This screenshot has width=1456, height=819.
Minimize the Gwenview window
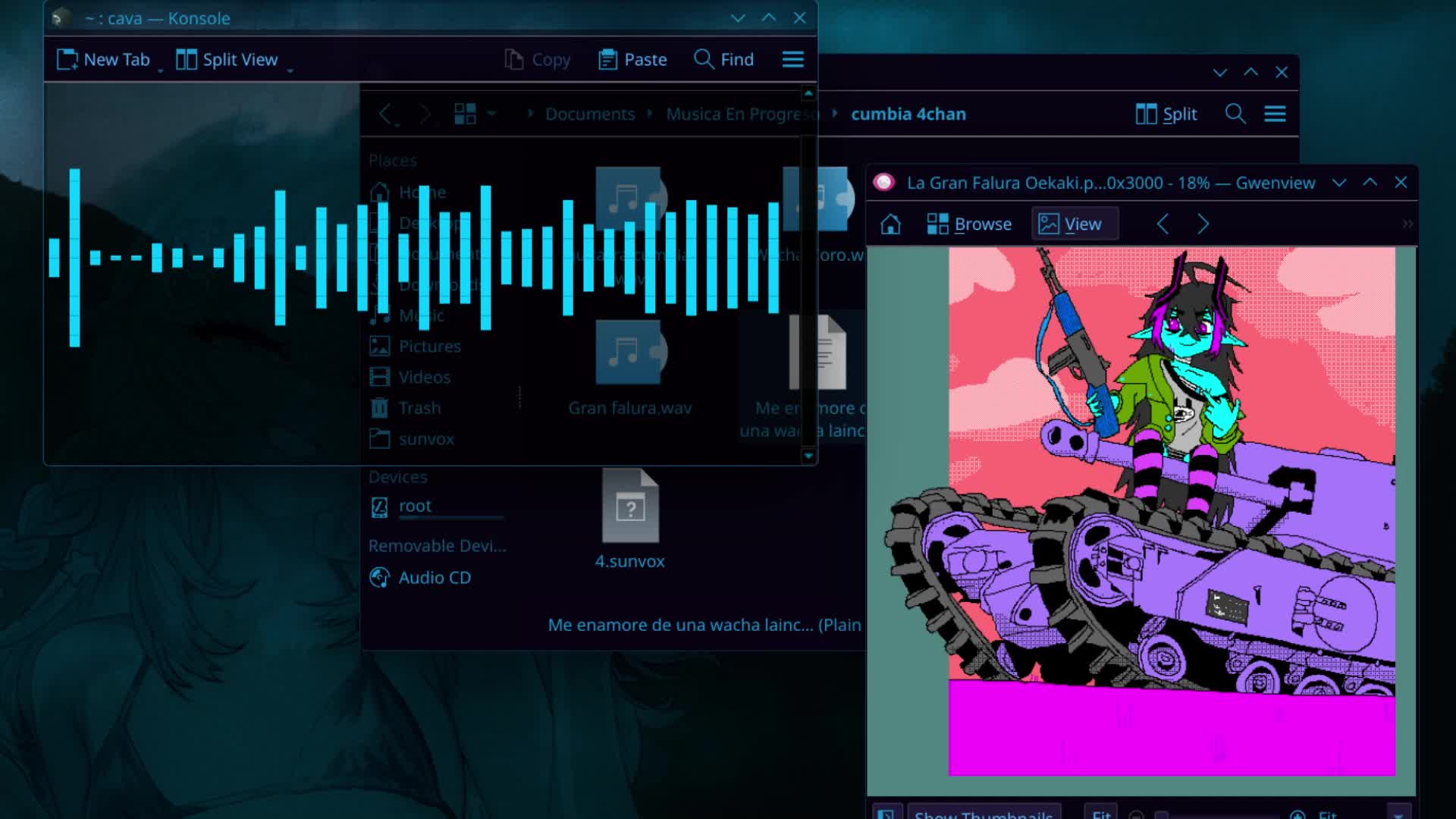1339,183
